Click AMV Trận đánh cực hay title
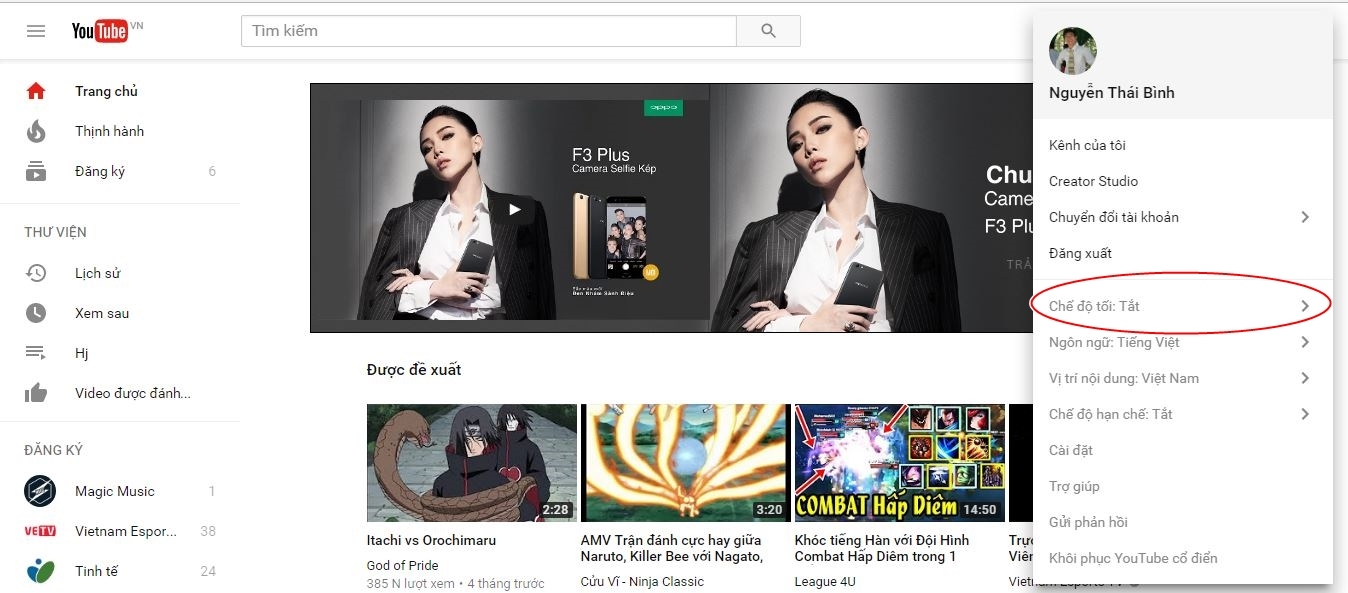 coord(672,548)
